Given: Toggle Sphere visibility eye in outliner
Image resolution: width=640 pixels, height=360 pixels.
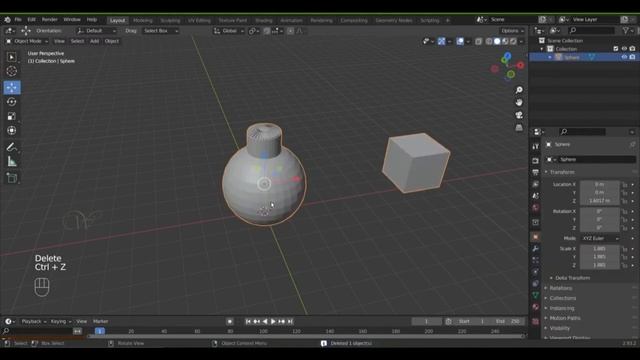Looking at the screenshot, I should coord(624,57).
